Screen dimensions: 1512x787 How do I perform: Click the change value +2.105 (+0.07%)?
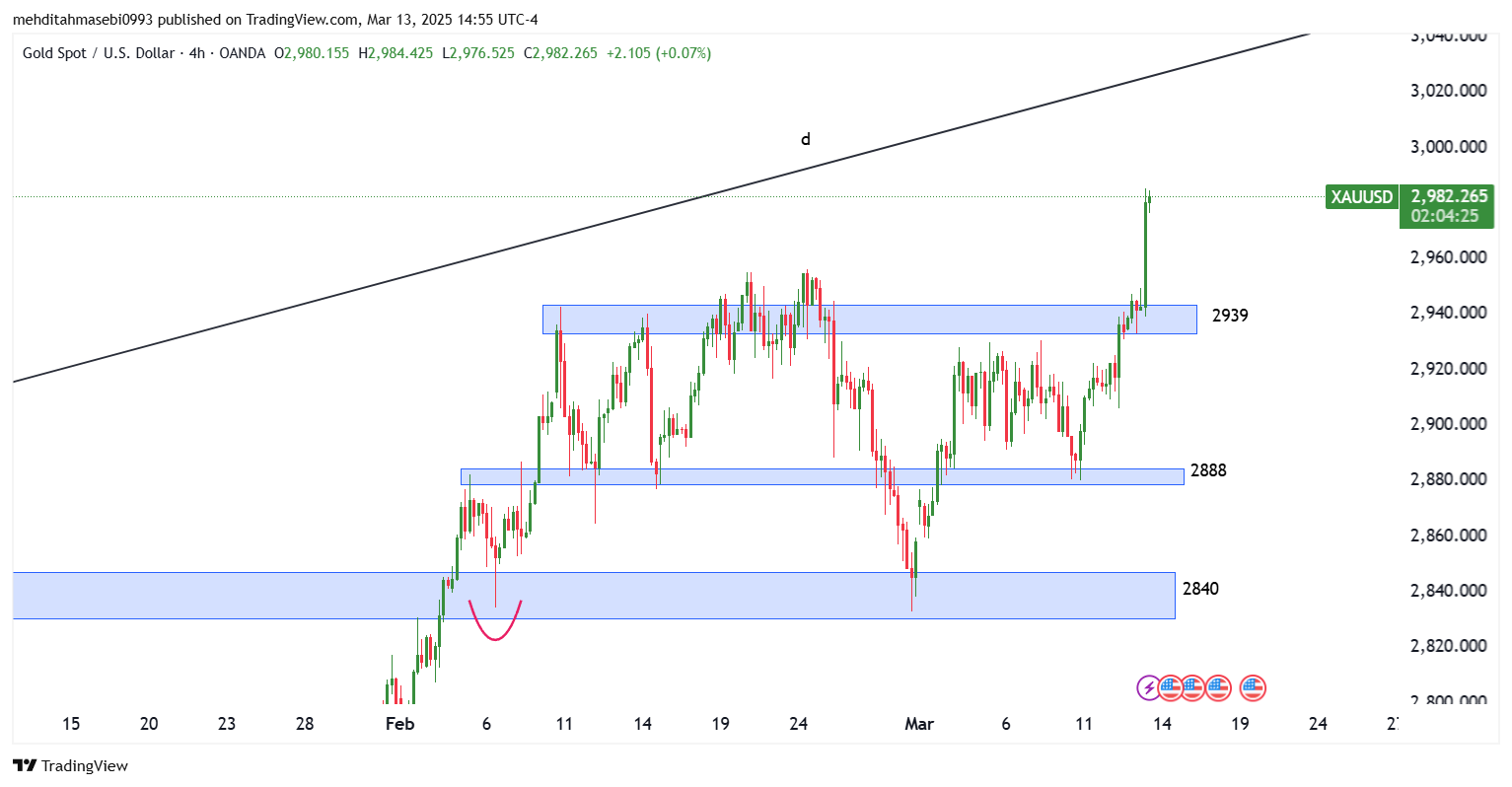click(658, 53)
